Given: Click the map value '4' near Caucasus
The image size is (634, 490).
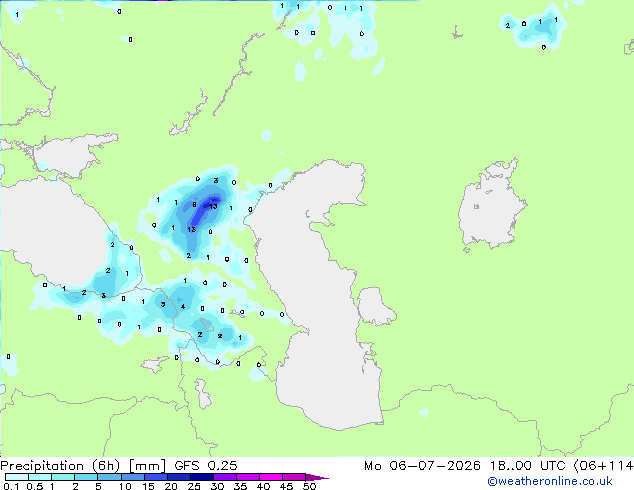Looking at the screenshot, I should tap(183, 306).
